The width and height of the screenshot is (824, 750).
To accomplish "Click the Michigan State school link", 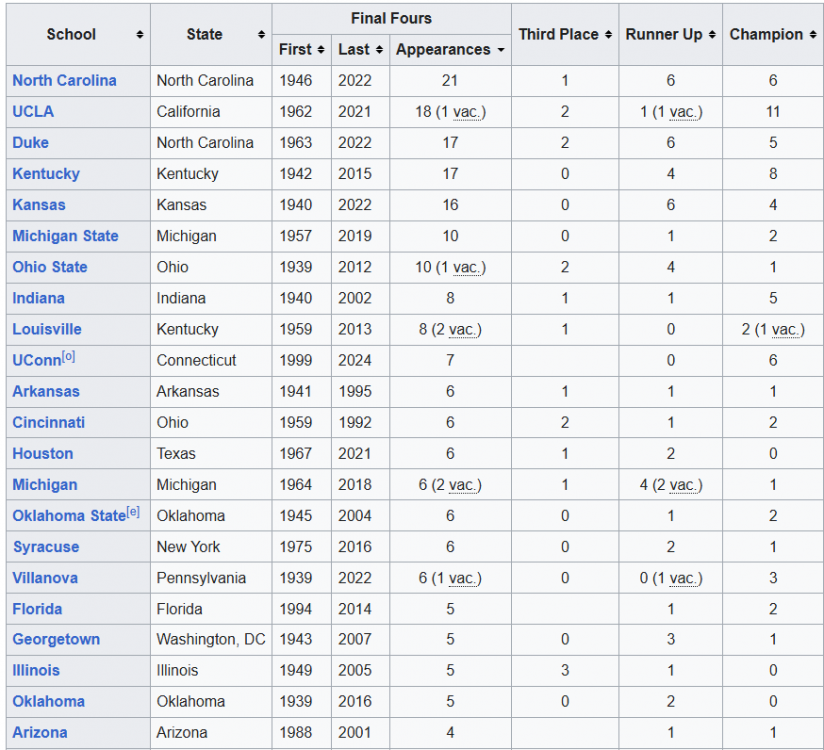I will [65, 236].
